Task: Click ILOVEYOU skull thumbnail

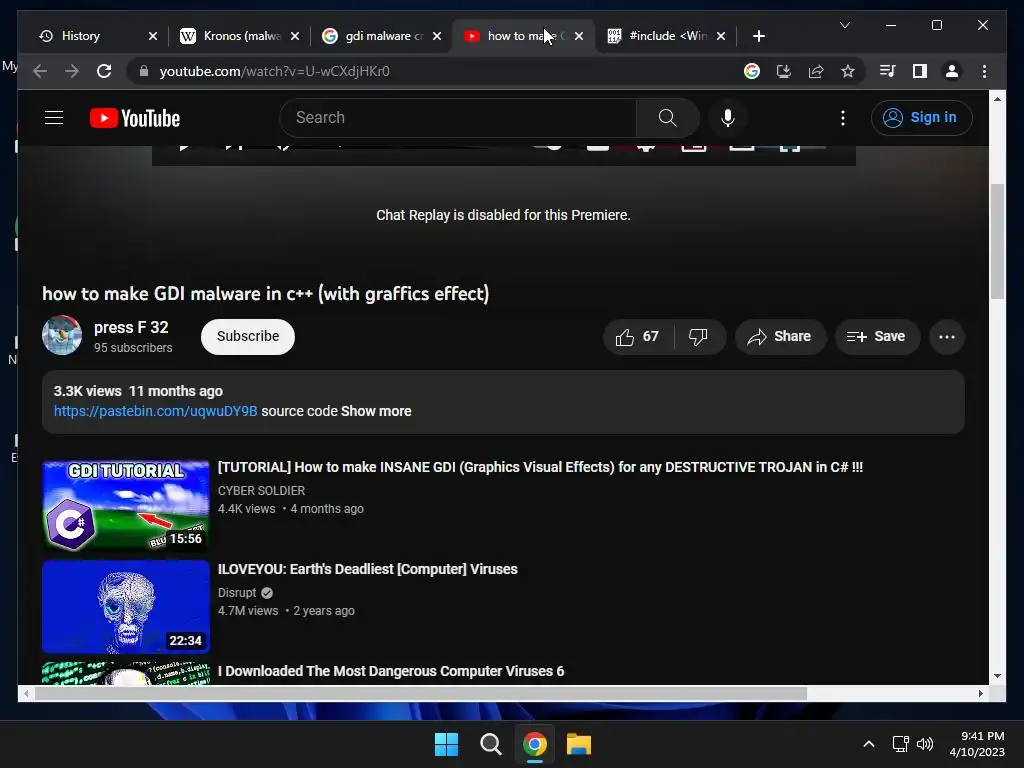Action: click(125, 607)
